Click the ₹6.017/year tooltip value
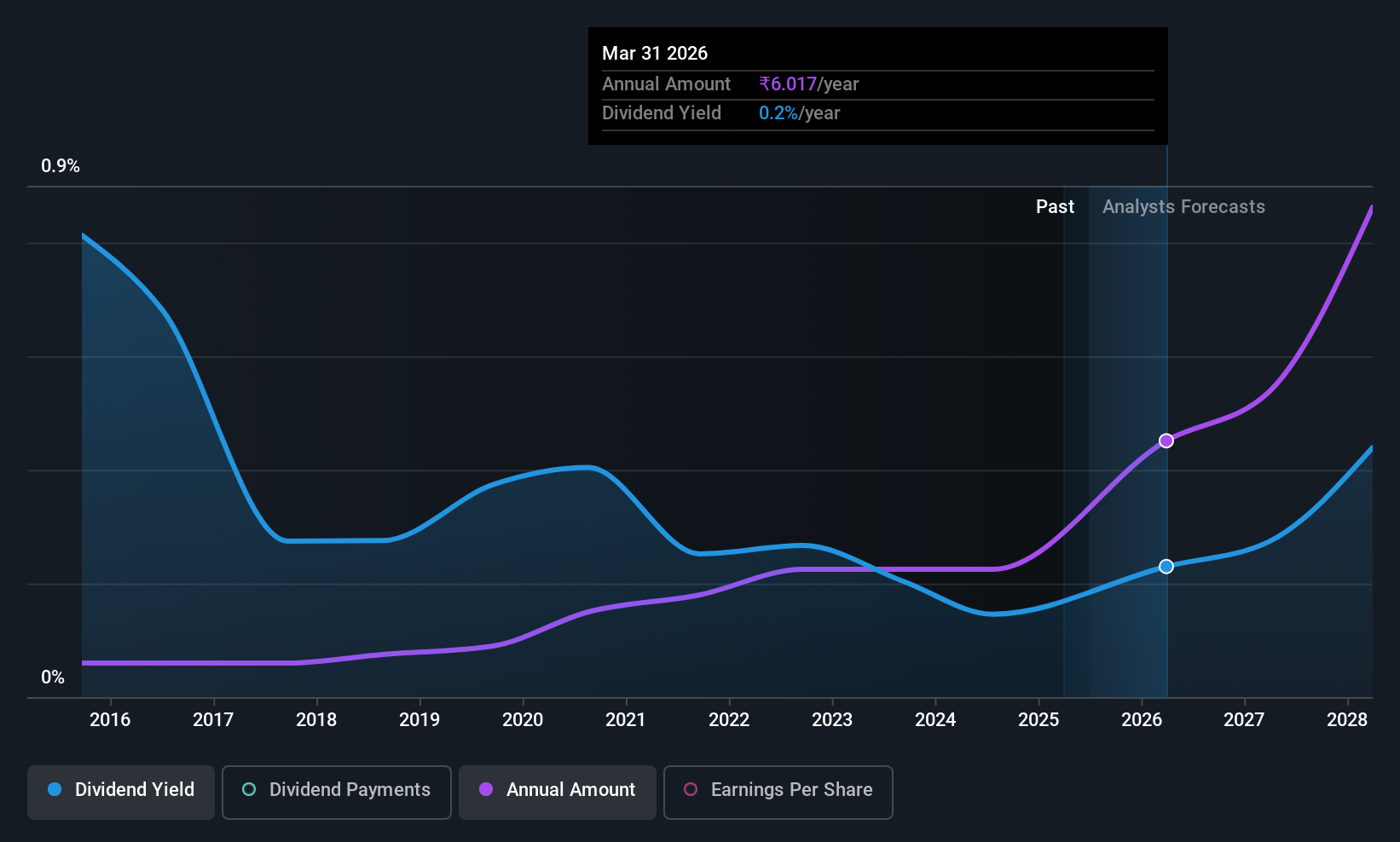The height and width of the screenshot is (842, 1400). coord(809,84)
